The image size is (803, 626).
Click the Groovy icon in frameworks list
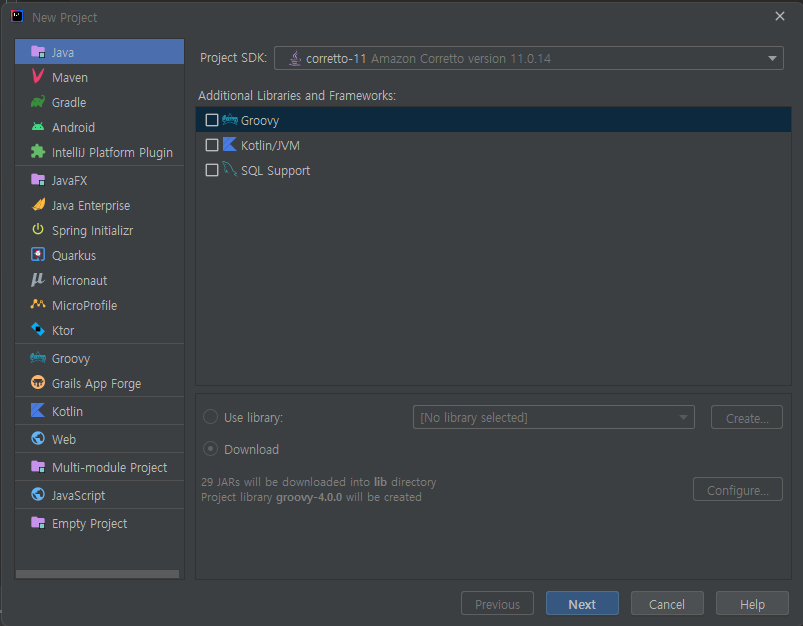[x=230, y=120]
